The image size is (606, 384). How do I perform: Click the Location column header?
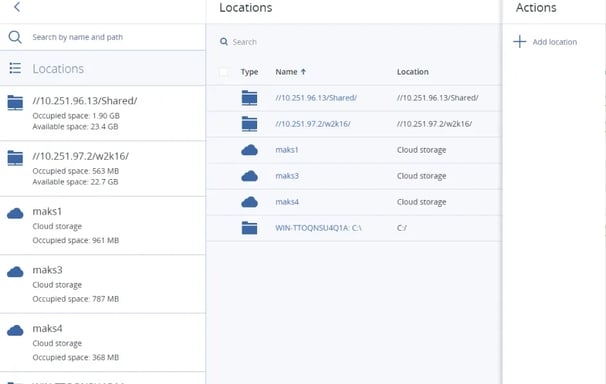[x=413, y=72]
